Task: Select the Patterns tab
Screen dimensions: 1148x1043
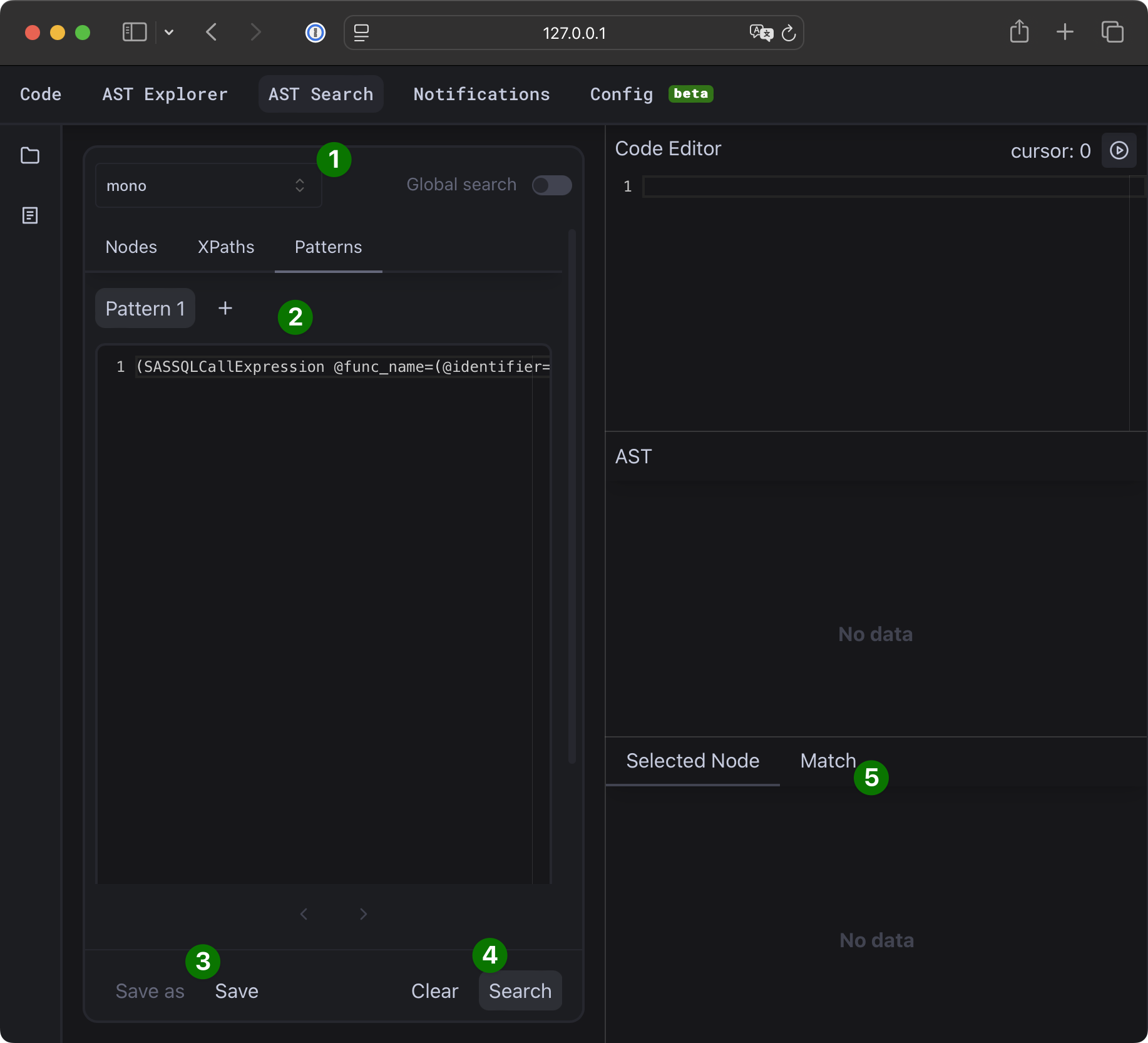Action: click(329, 247)
